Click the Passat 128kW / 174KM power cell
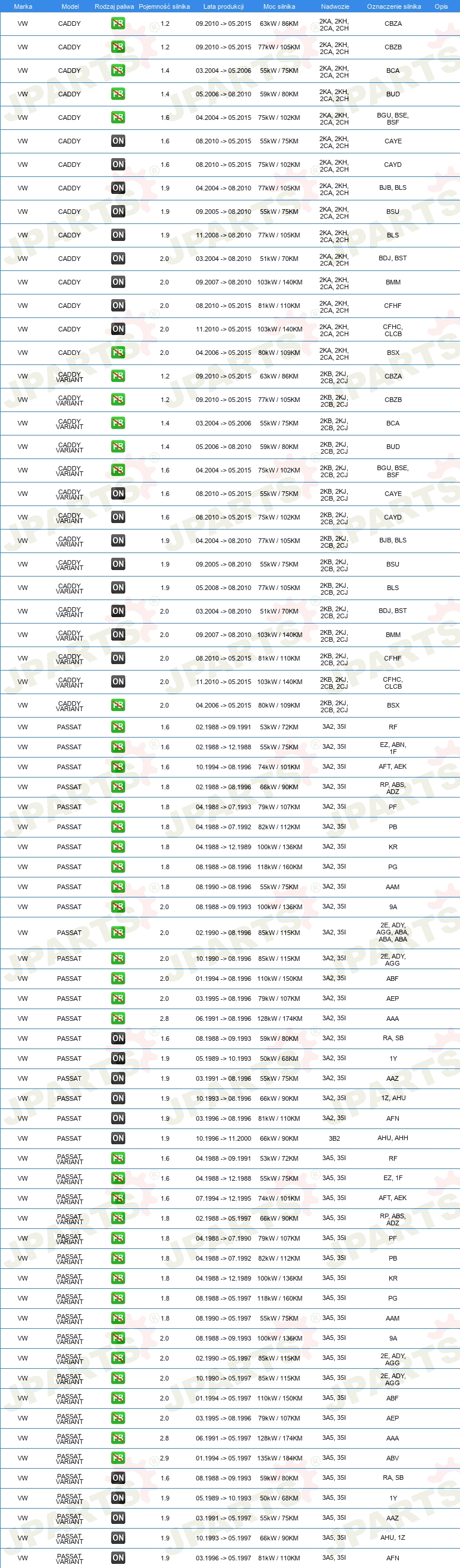 point(279,1018)
